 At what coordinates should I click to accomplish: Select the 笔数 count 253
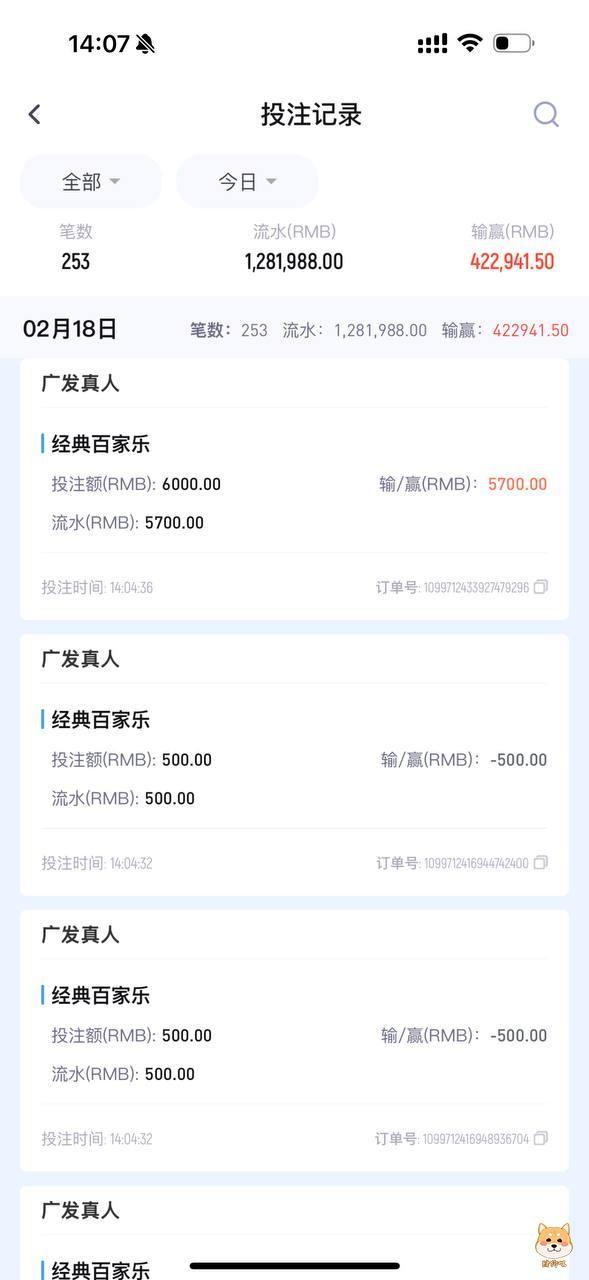click(x=67, y=261)
